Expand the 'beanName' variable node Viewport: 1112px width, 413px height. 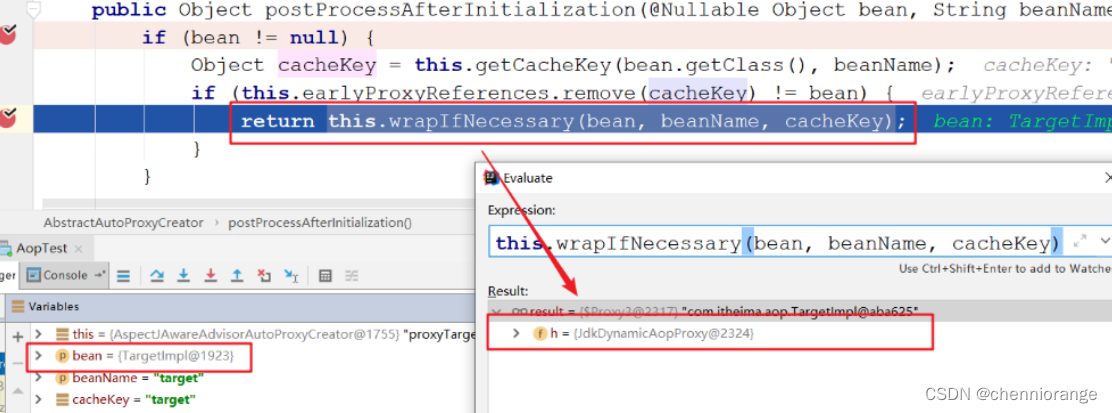(39, 378)
